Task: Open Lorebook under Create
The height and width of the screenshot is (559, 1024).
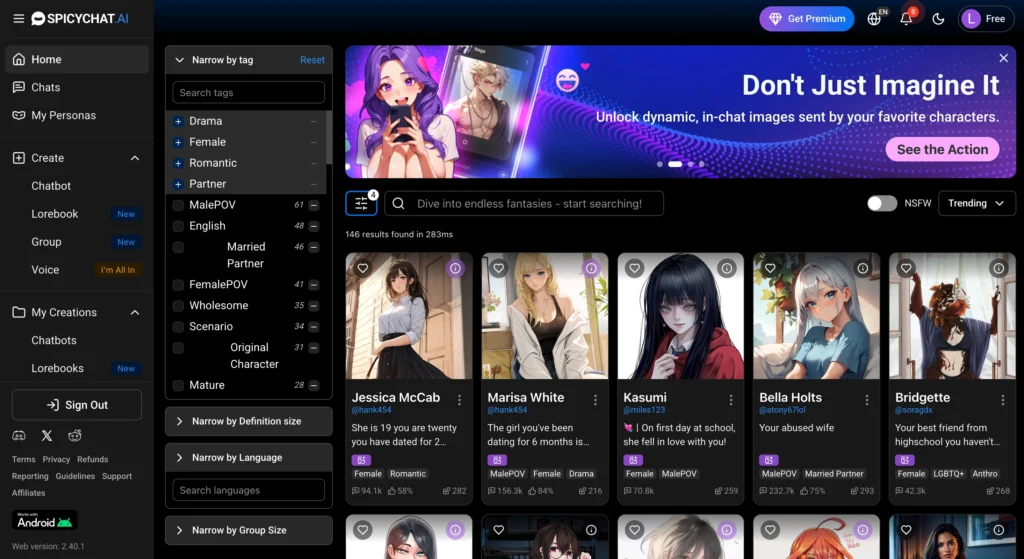Action: coord(55,214)
